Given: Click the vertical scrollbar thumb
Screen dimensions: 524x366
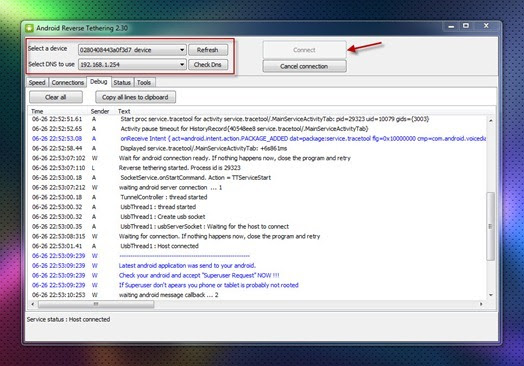Looking at the screenshot, I should (x=491, y=226).
